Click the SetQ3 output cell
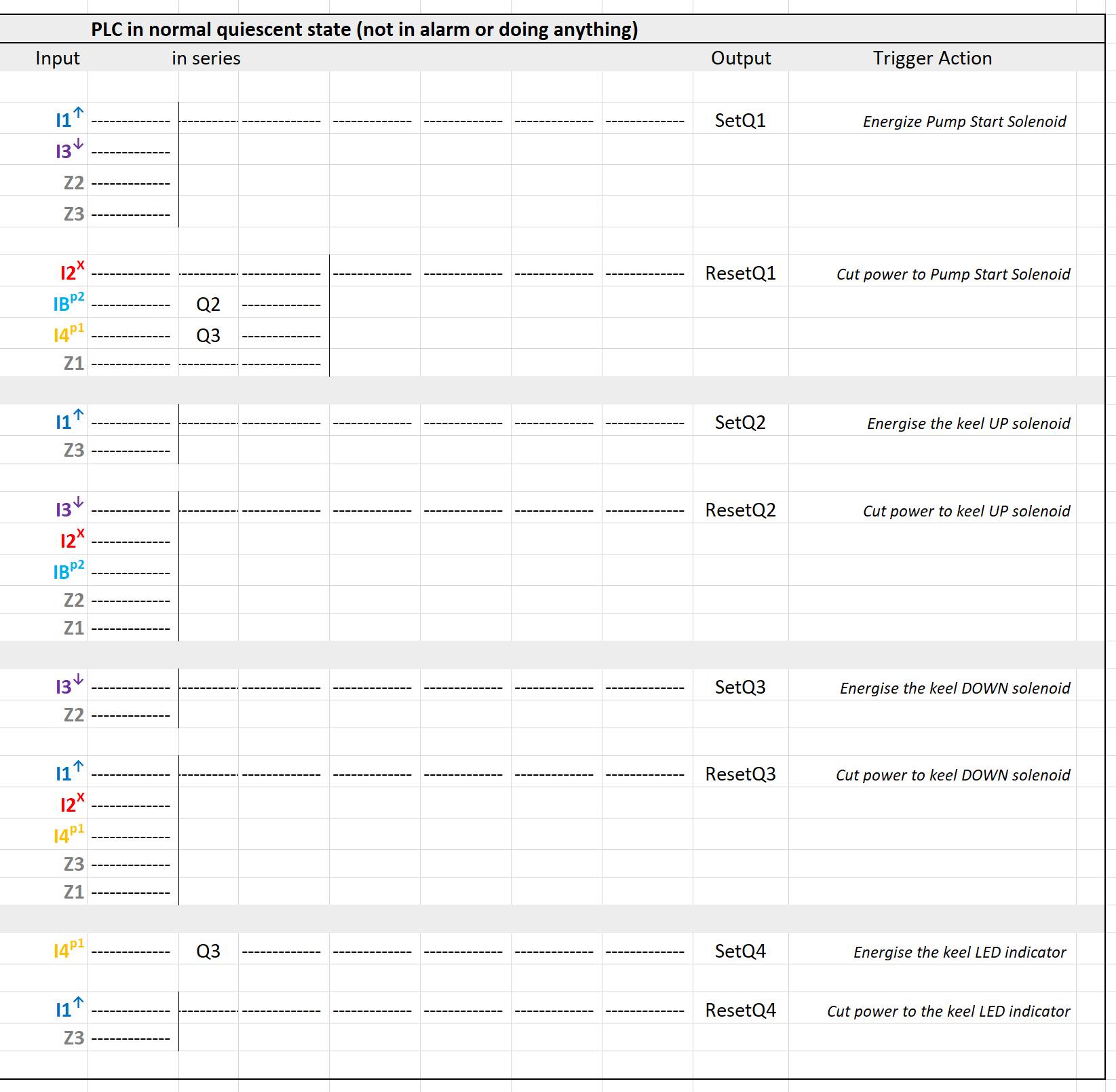Screen dimensions: 1116x1092 point(740,688)
